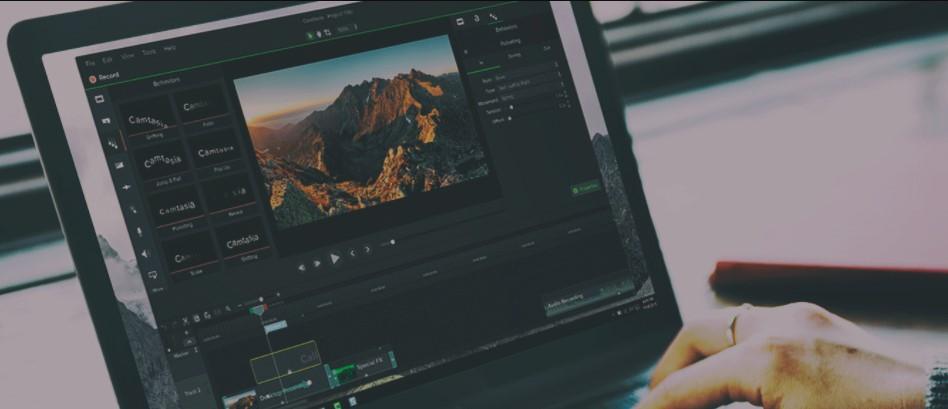Image resolution: width=948 pixels, height=409 pixels.
Task: Open the Library sidebar icon
Action: coord(106,120)
